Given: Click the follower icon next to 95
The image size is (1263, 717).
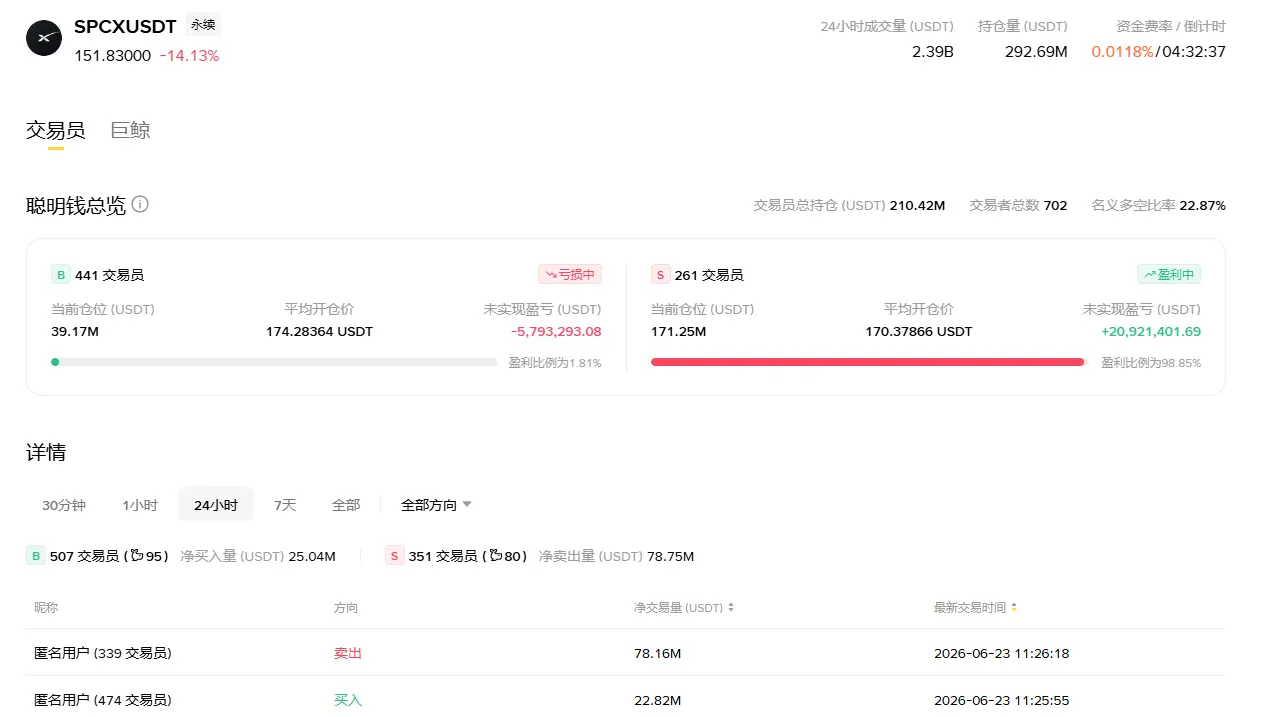Looking at the screenshot, I should pos(136,556).
